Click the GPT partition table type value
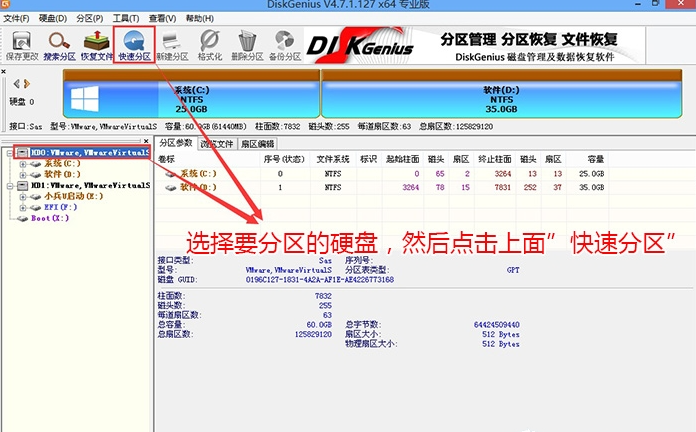 [x=513, y=270]
